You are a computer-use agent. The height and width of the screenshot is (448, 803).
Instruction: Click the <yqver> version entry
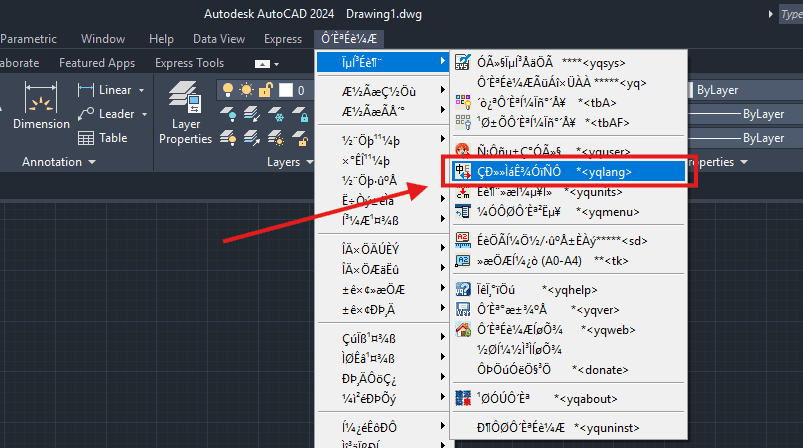(568, 310)
